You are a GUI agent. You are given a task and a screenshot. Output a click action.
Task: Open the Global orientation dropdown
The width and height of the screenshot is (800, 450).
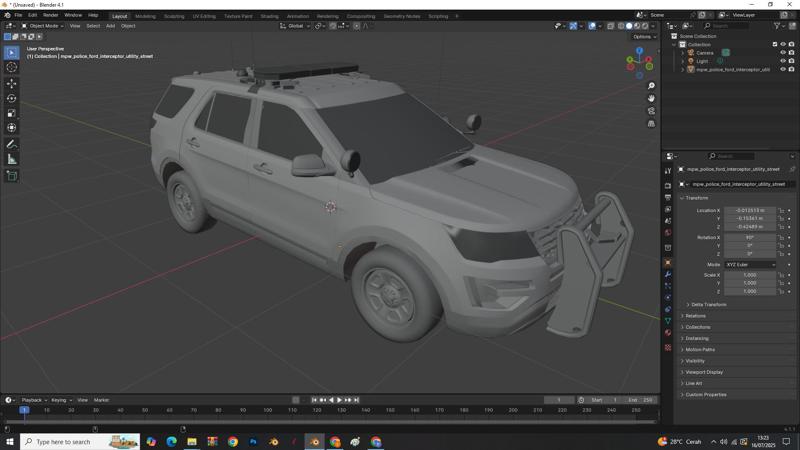tap(295, 26)
